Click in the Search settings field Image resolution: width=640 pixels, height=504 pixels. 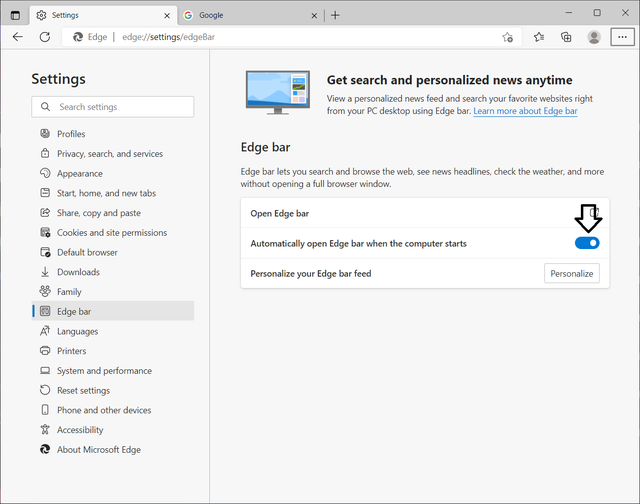tap(113, 107)
